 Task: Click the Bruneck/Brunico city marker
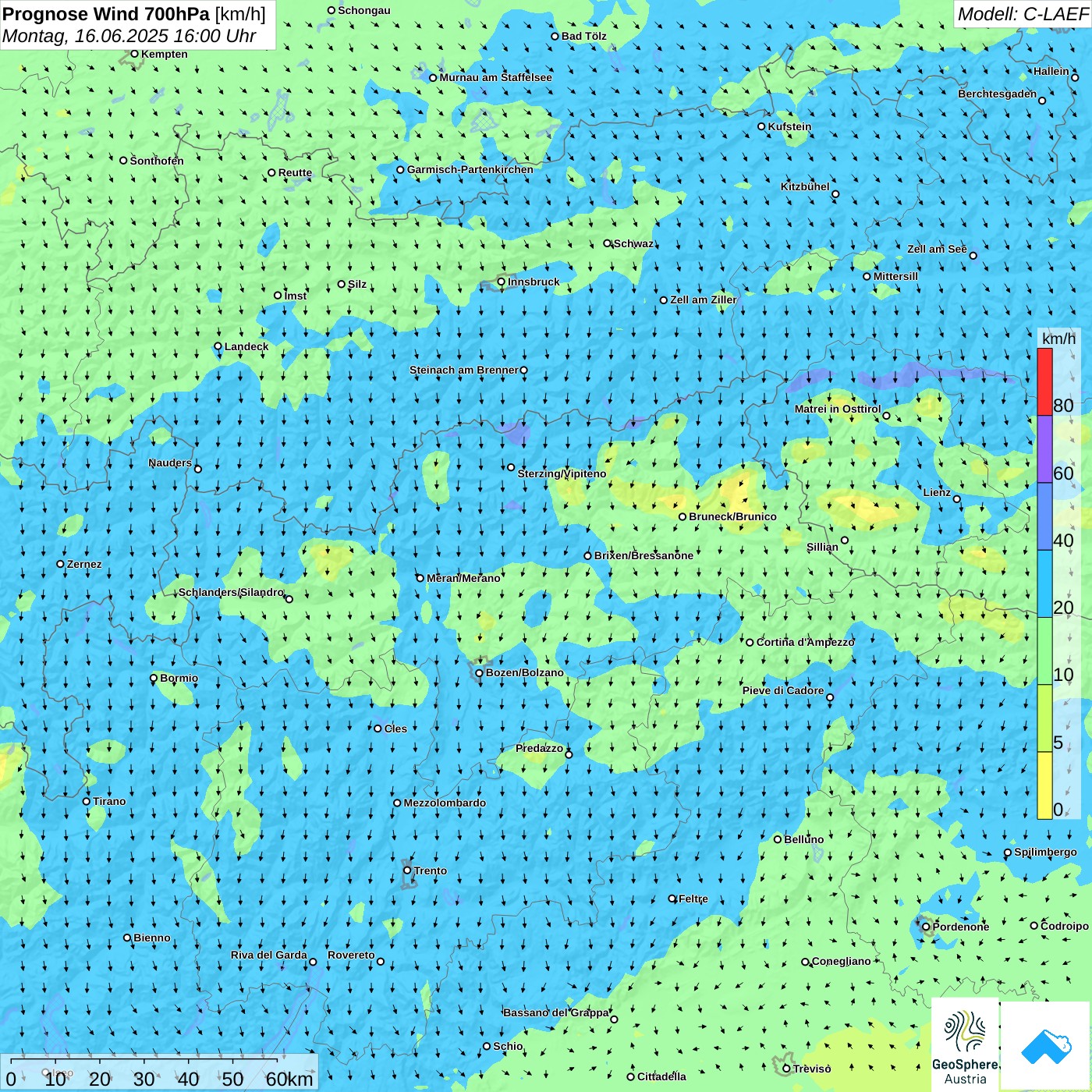click(682, 516)
